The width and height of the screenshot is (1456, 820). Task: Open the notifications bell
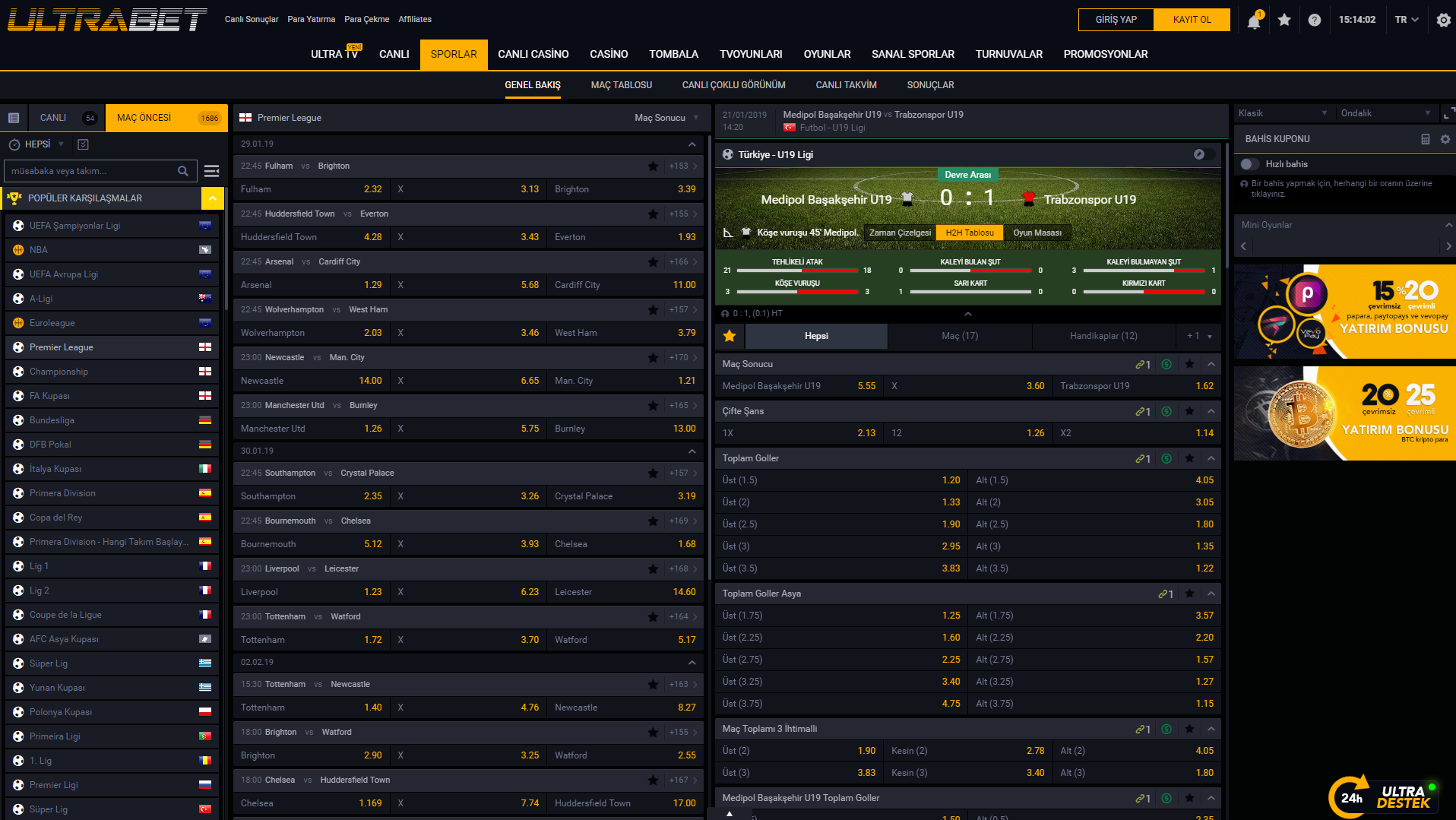(1254, 21)
